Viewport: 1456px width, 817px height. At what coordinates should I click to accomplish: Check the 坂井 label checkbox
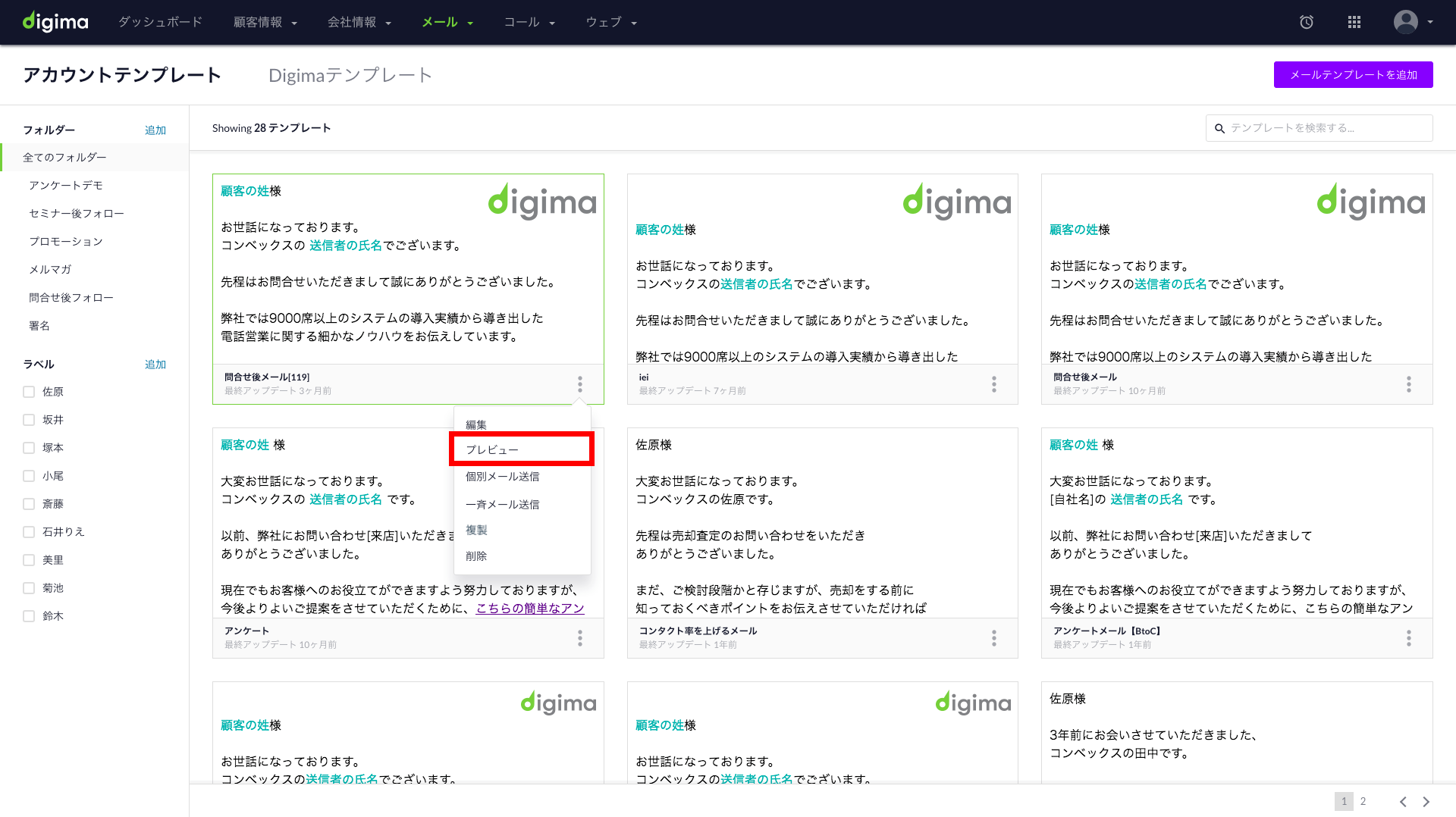(29, 420)
